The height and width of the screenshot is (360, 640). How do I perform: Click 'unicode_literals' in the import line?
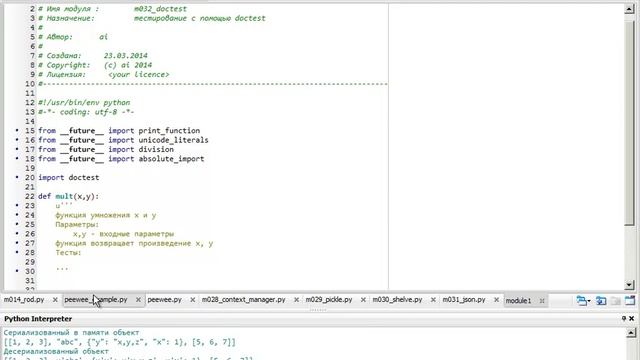coord(173,140)
